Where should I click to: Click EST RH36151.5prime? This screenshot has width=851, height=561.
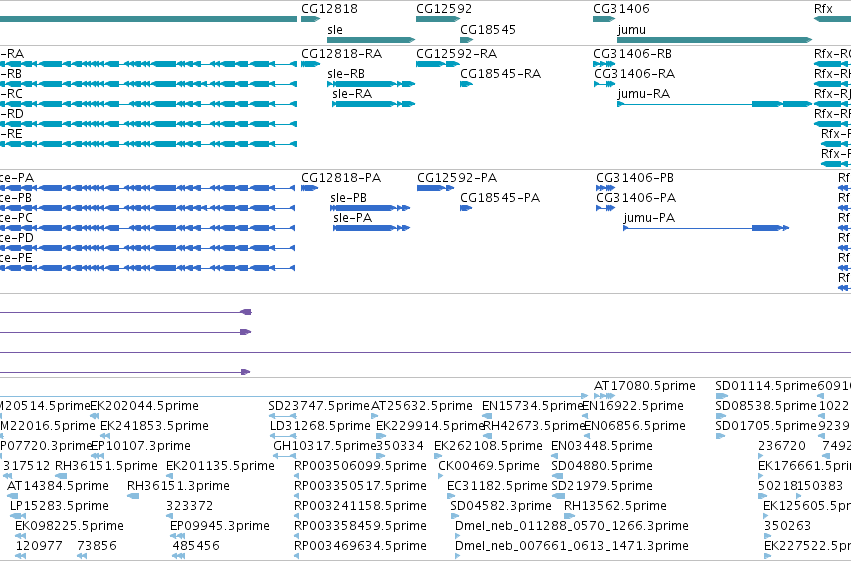click(106, 466)
